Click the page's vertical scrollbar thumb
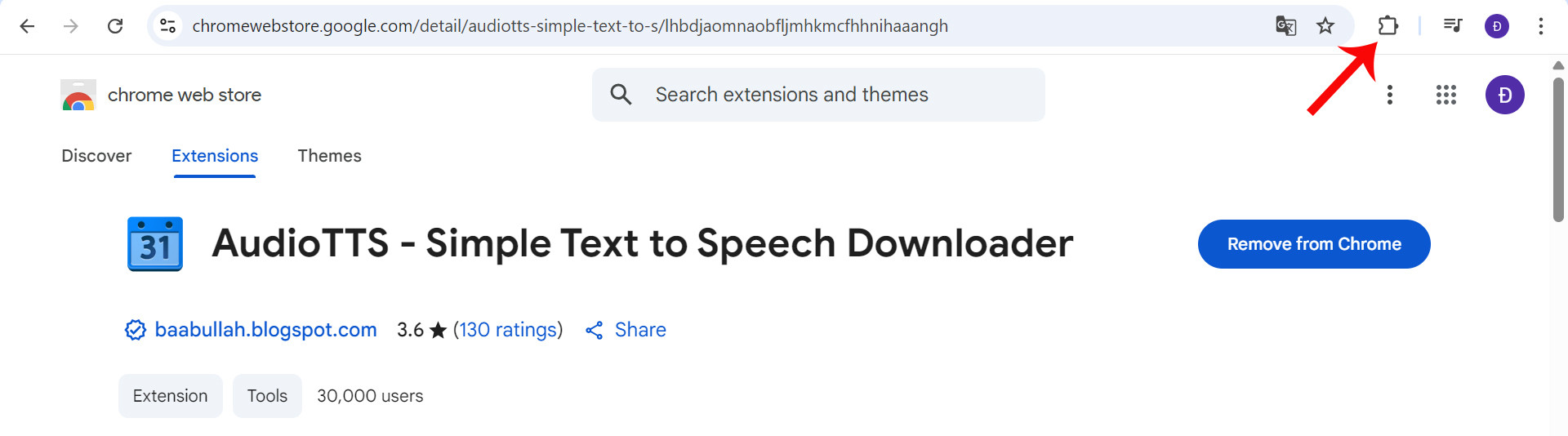 coord(1558,147)
